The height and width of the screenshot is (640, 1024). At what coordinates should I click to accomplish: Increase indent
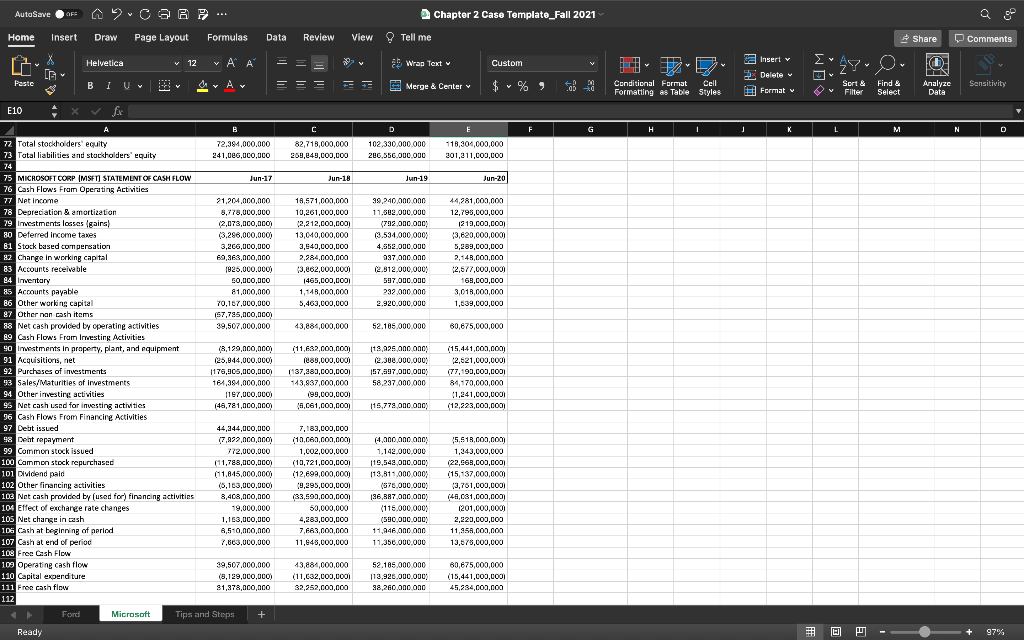point(367,86)
